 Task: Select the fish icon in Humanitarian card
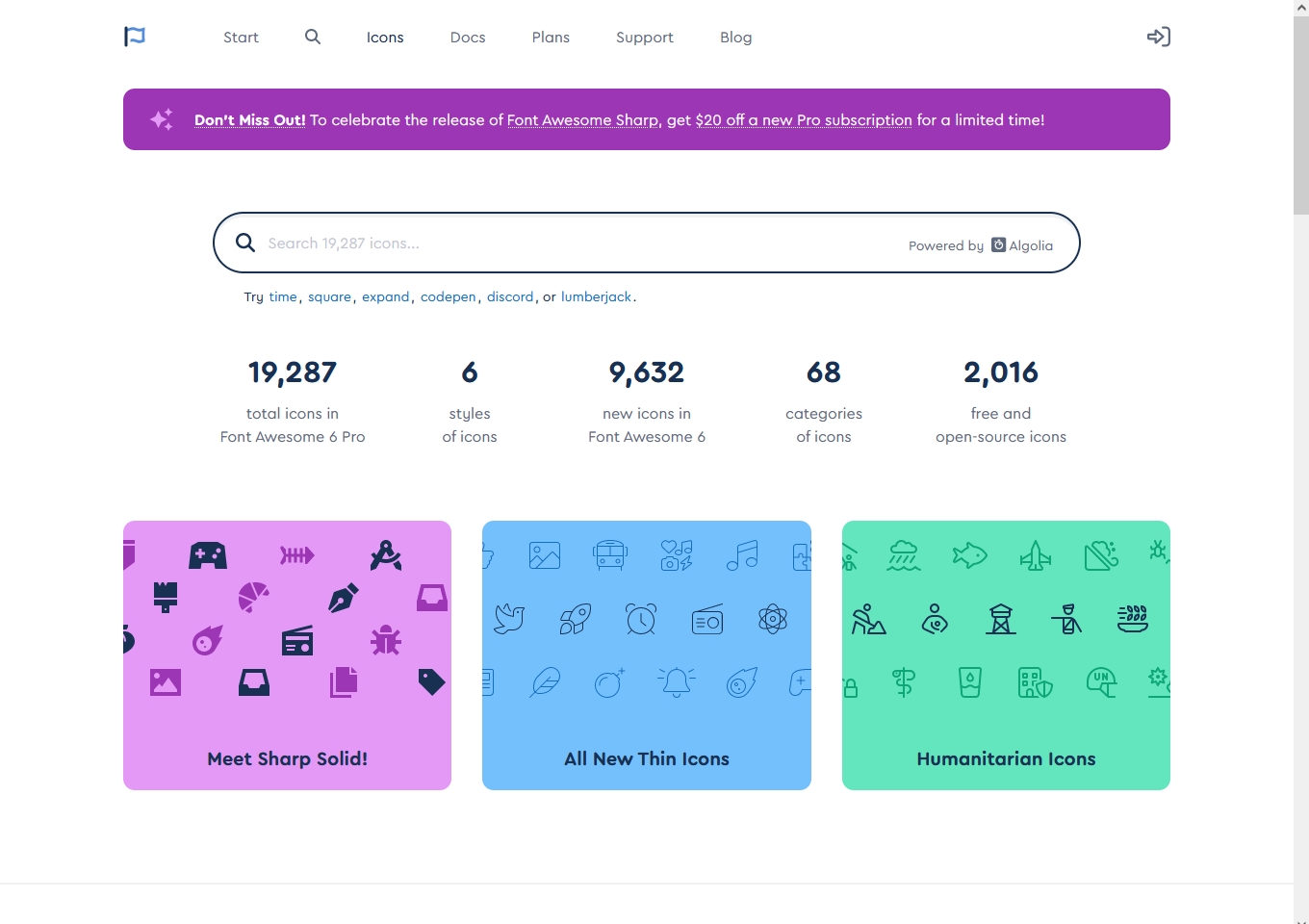(969, 555)
